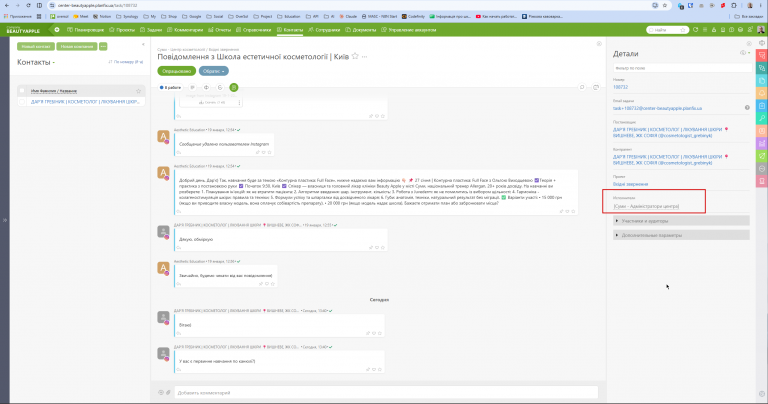Click the Добавить комментарий input field

click(386, 392)
